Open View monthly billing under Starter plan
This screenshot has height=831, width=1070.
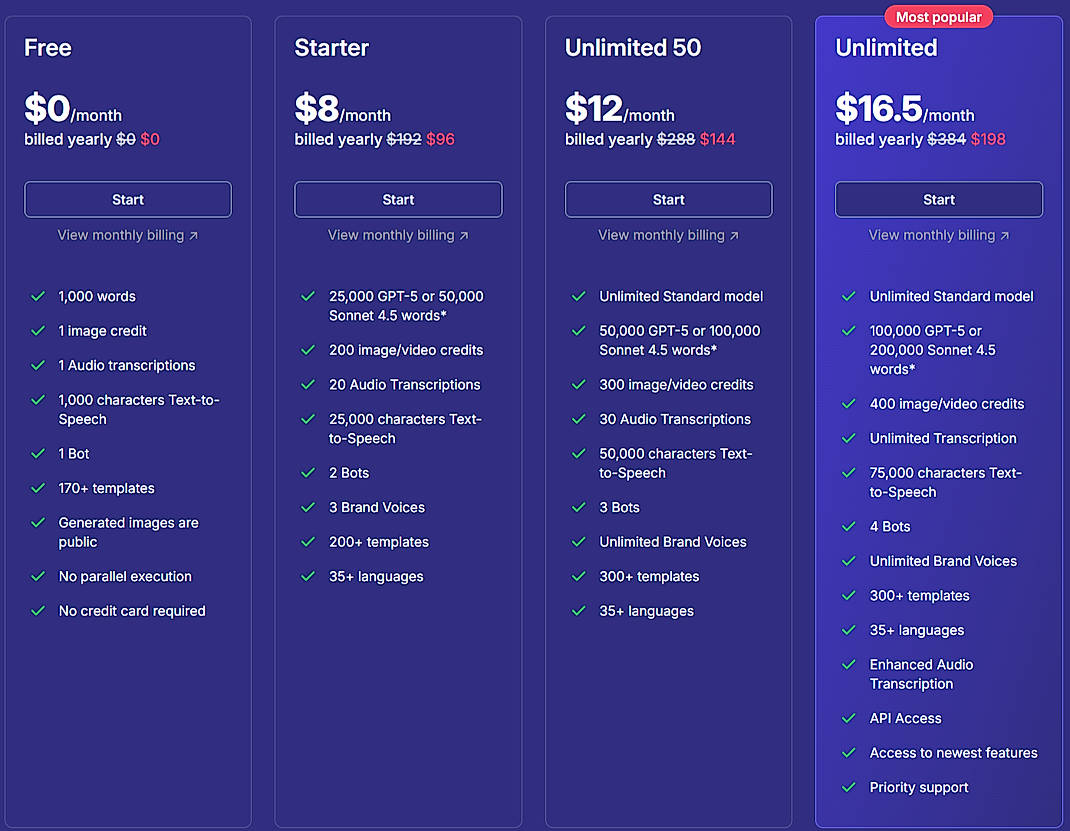click(398, 235)
